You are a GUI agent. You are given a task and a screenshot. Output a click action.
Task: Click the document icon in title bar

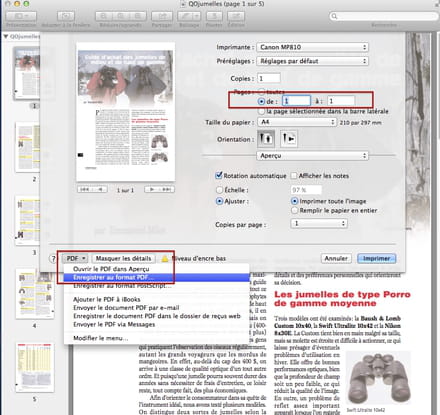[x=183, y=4]
